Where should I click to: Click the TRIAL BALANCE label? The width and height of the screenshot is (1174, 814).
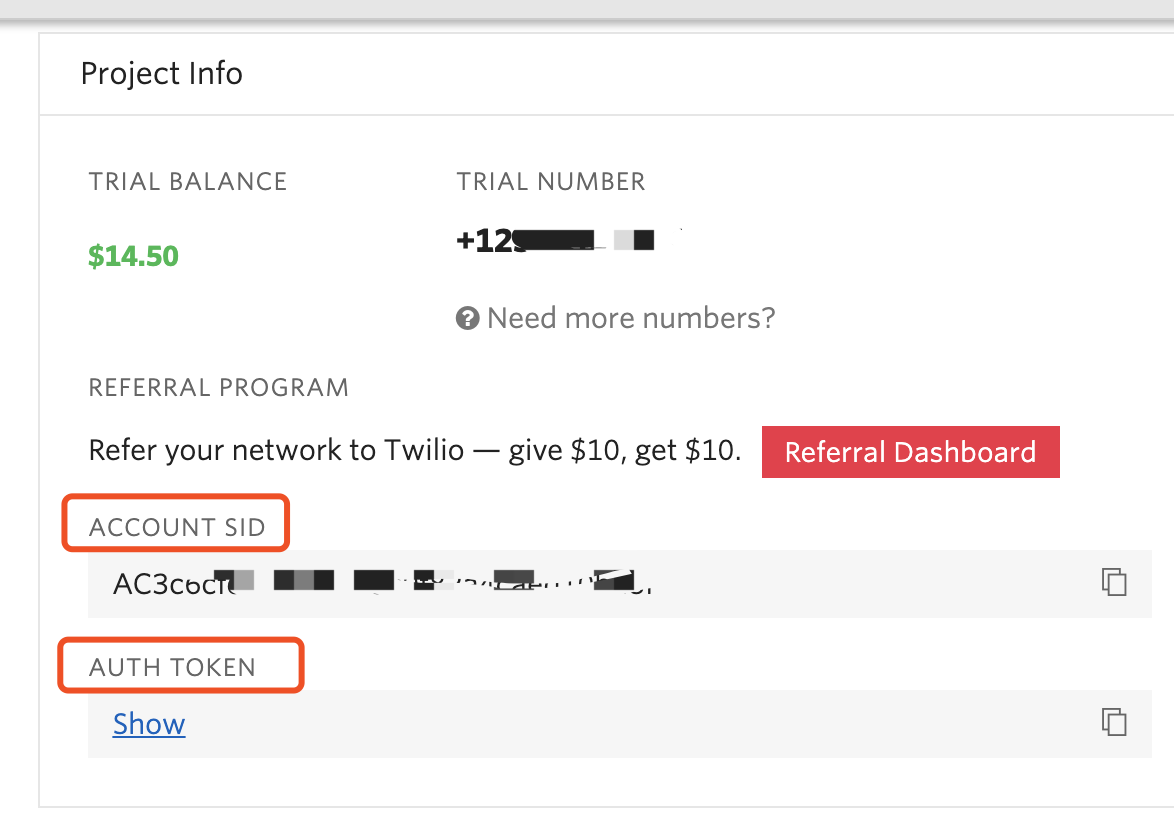[188, 182]
